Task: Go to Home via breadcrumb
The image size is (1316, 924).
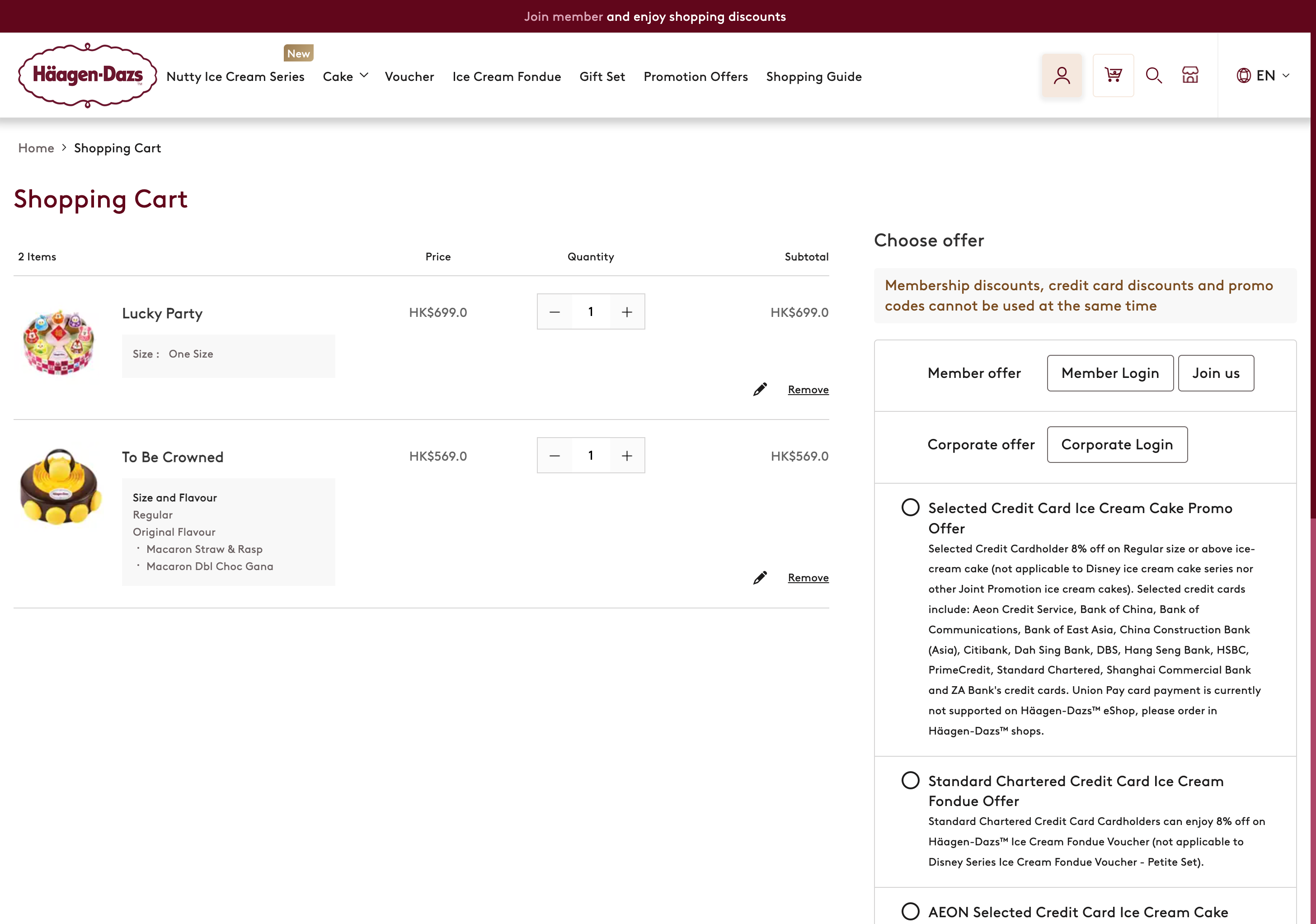Action: click(36, 148)
